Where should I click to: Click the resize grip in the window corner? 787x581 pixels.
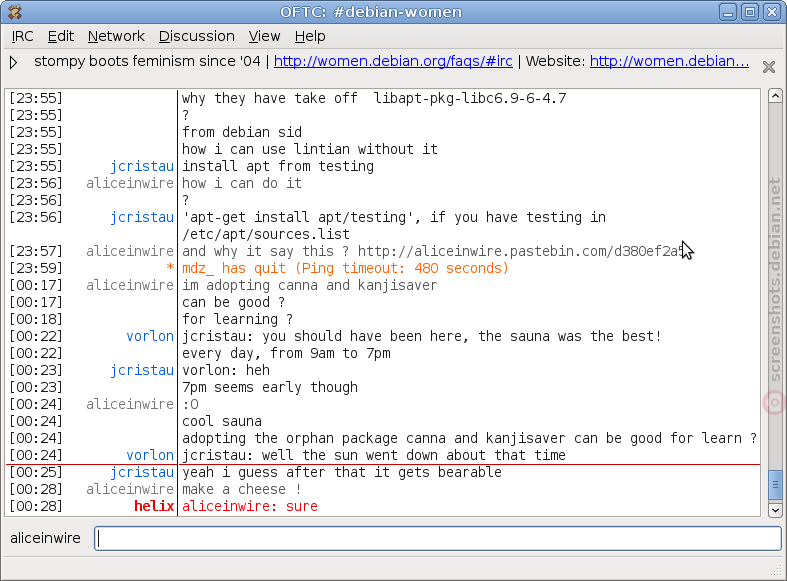[776, 571]
